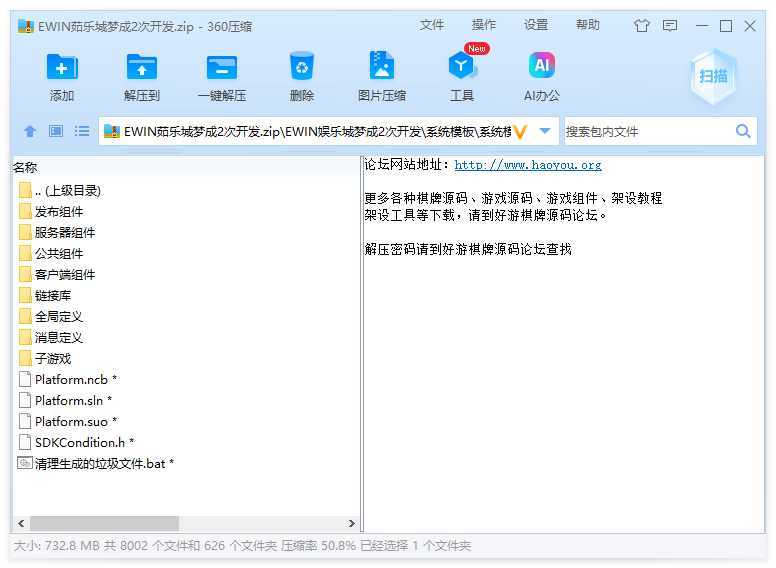Image resolution: width=776 pixels, height=568 pixels.
Task: Select the 链接库 folder
Action: (45, 296)
